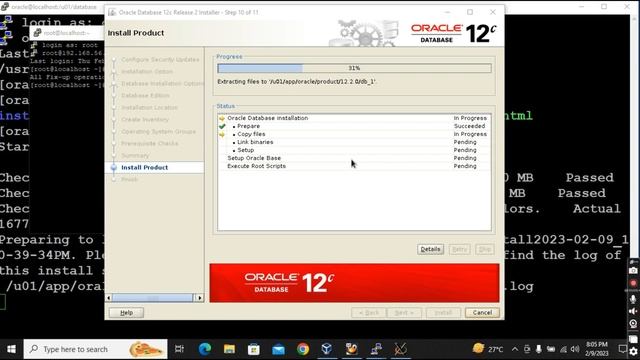Open the network tray icon
This screenshot has width=640, height=360.
(563, 349)
